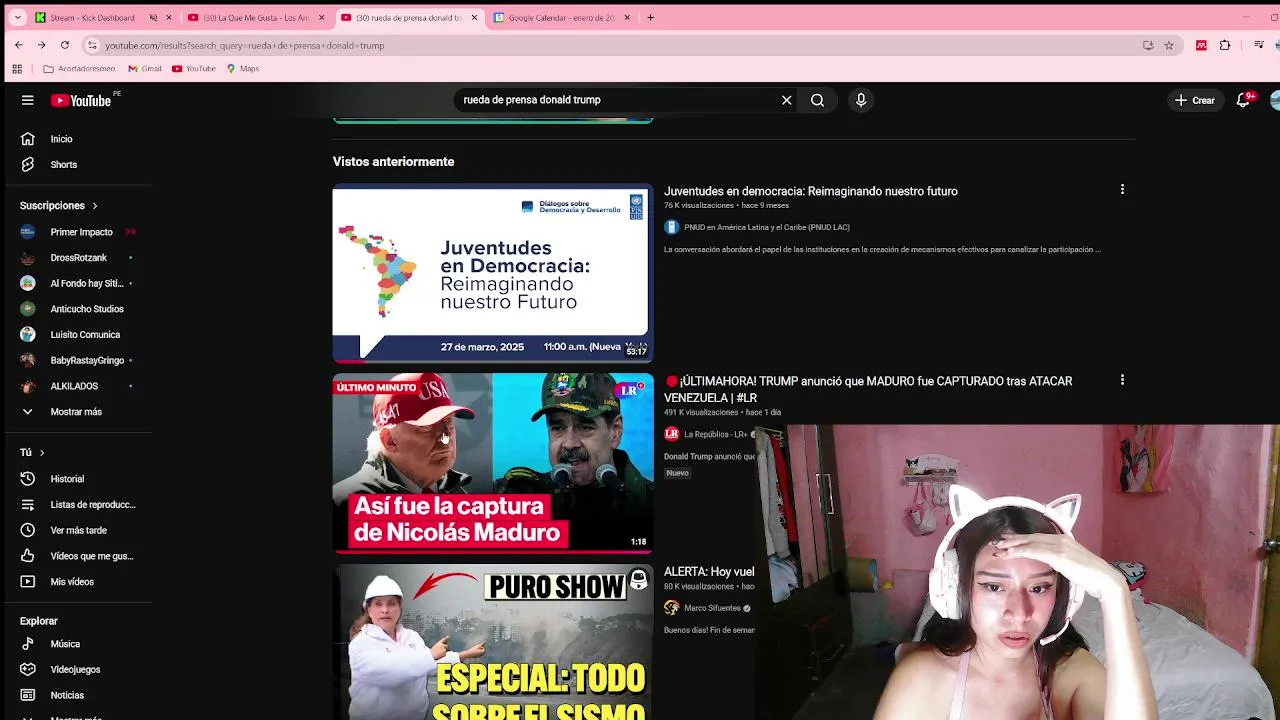Screen dimensions: 1280x720
Task: Open options menu for Juventudes en democracia video
Action: tap(1122, 189)
